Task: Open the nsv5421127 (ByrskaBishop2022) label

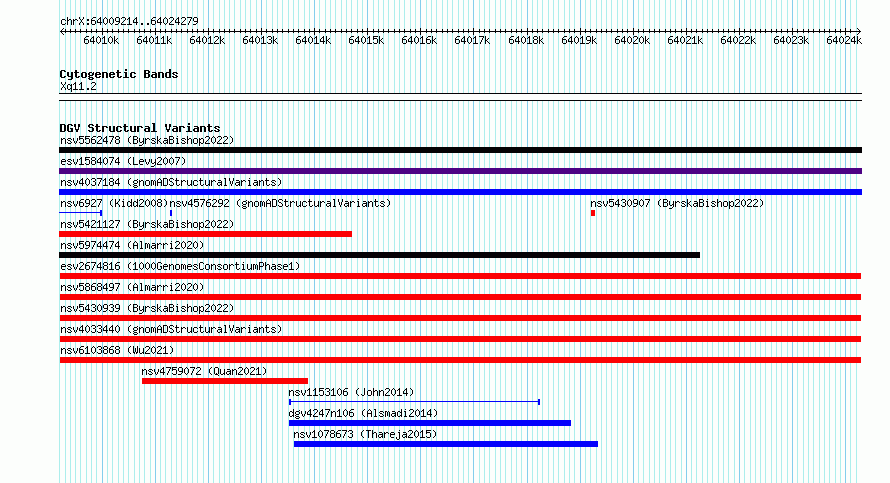Action: [147, 224]
